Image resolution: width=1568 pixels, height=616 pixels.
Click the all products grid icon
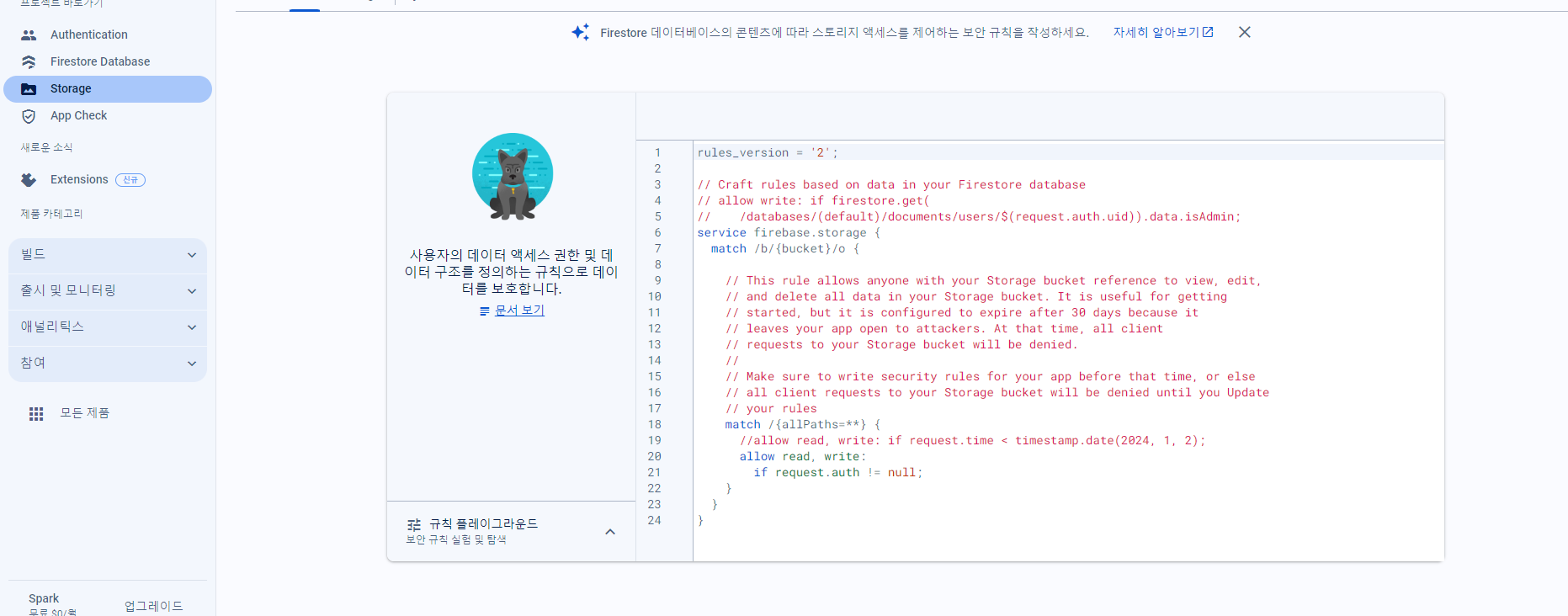[x=36, y=414]
